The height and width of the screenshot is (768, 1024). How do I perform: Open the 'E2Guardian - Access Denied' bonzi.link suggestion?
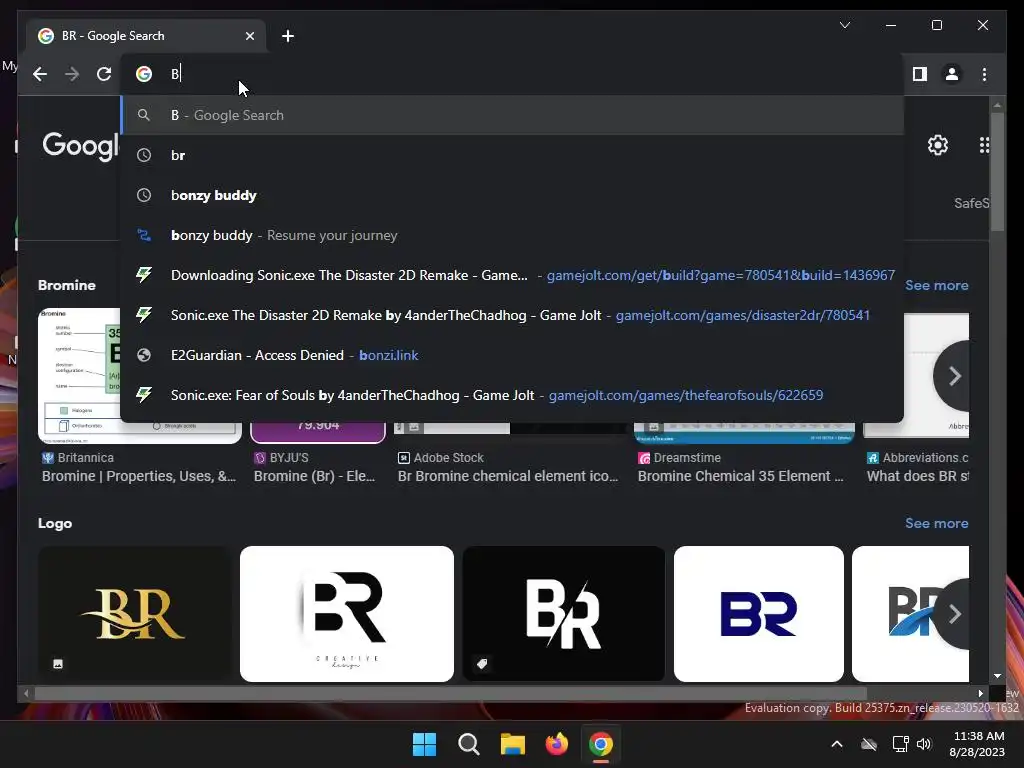point(512,355)
